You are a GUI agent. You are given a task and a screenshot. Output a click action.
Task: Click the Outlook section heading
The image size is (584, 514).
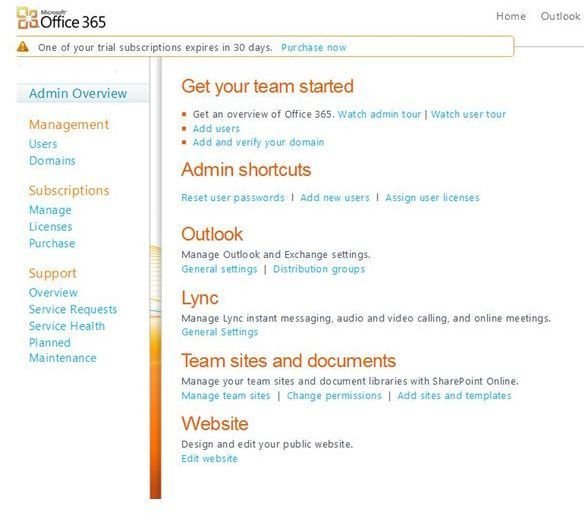pyautogui.click(x=212, y=234)
